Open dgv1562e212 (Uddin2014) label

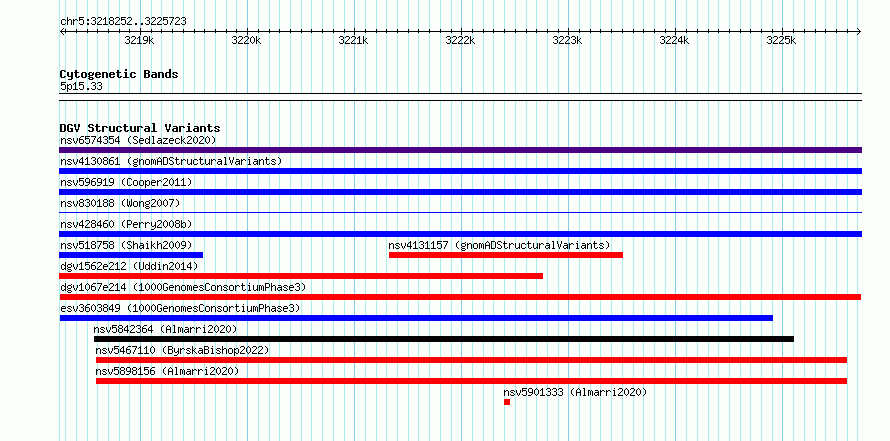point(129,266)
